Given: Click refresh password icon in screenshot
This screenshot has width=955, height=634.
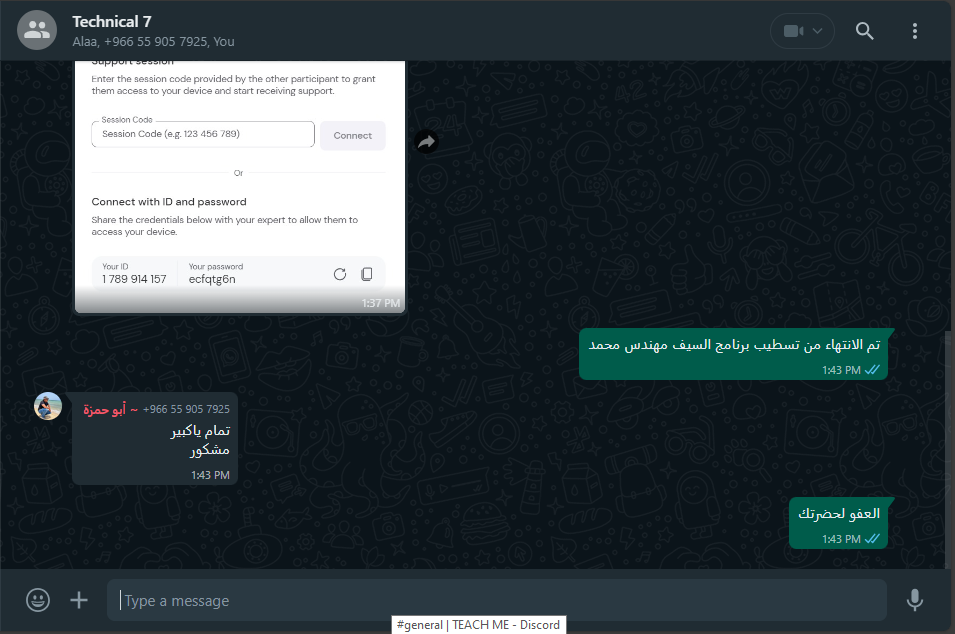Looking at the screenshot, I should (x=340, y=274).
